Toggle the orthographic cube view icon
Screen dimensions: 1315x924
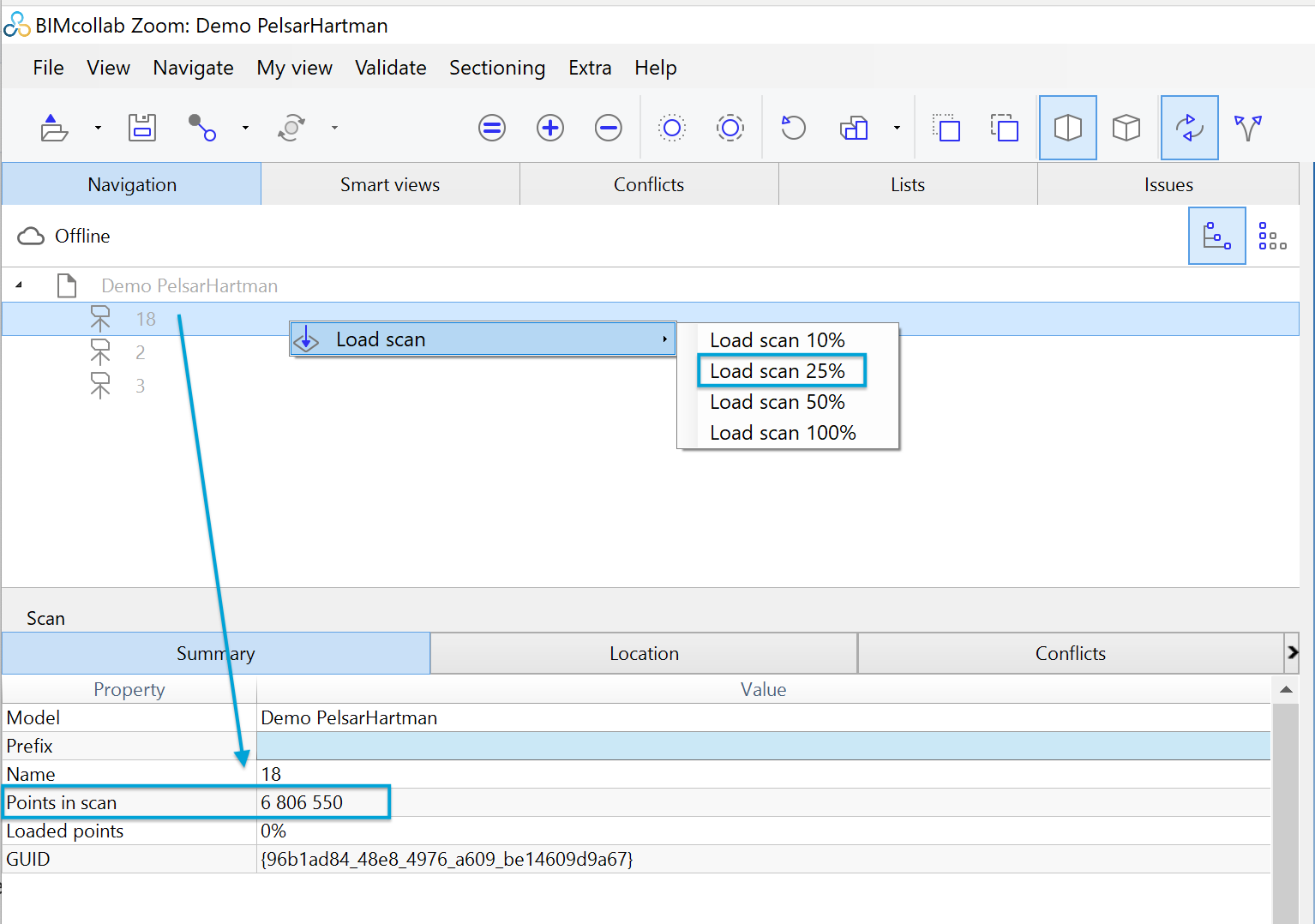[x=1126, y=128]
